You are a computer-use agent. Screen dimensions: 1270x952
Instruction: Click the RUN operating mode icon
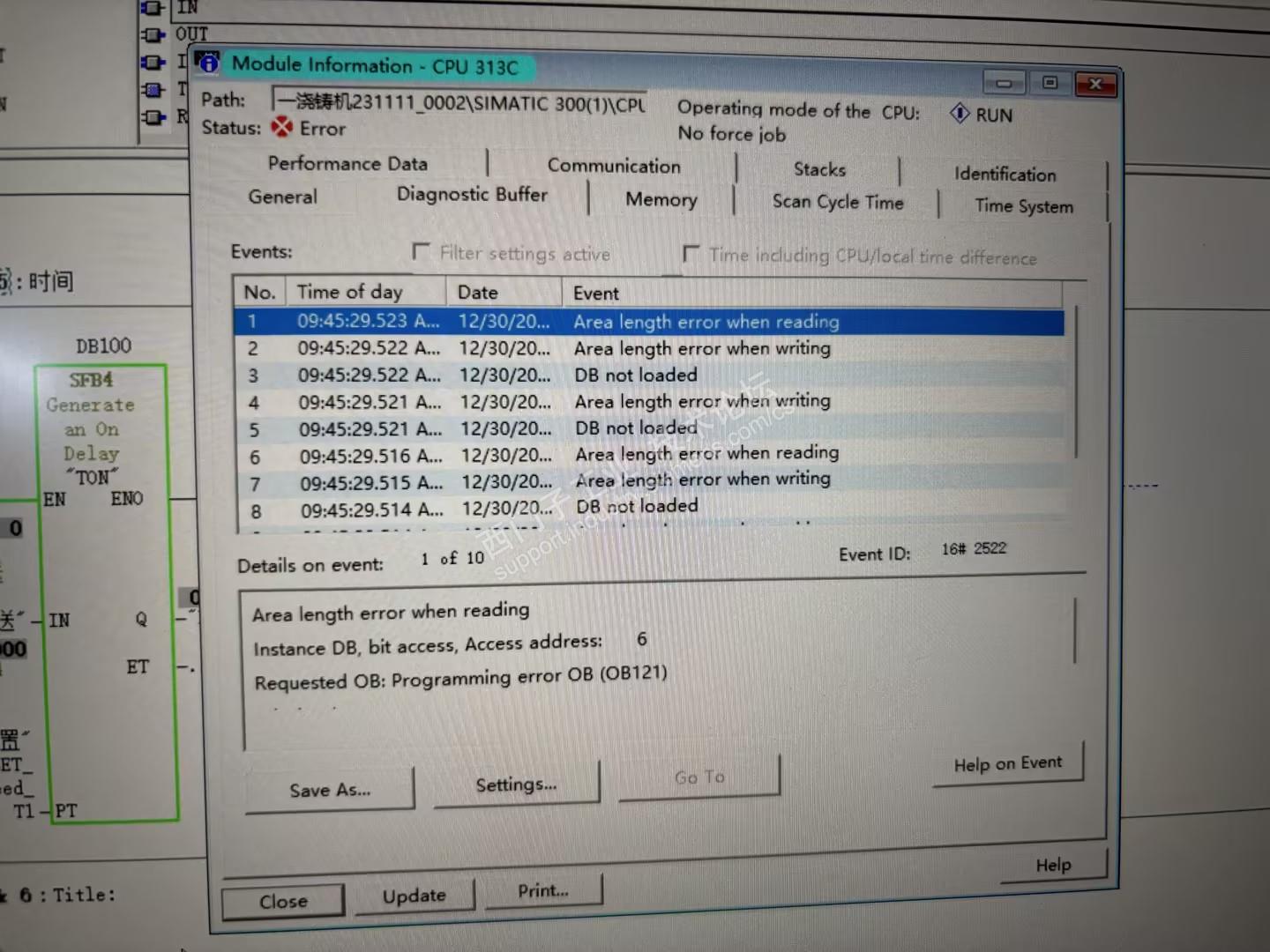coord(960,114)
